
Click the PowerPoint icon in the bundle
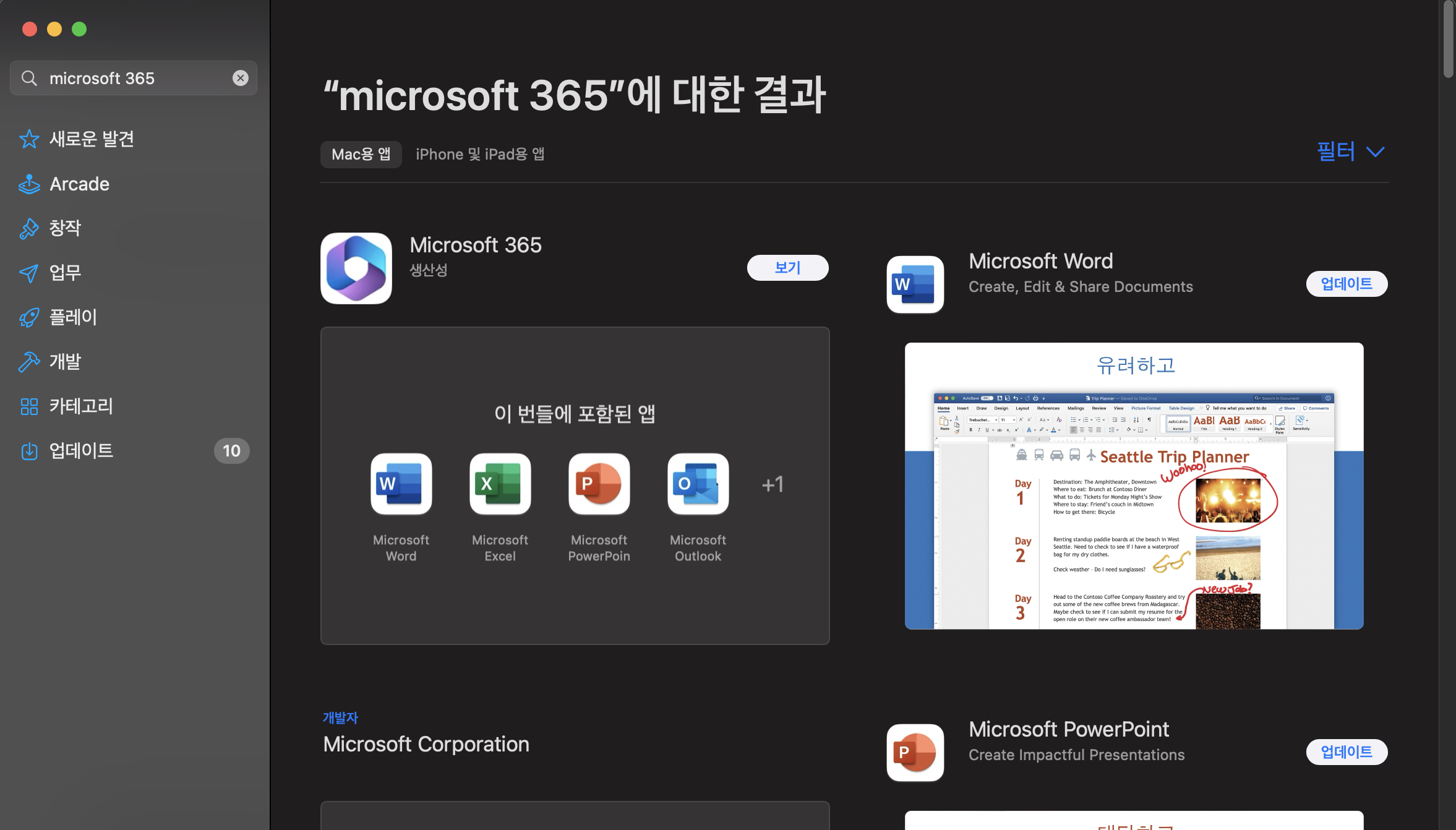pyautogui.click(x=599, y=484)
